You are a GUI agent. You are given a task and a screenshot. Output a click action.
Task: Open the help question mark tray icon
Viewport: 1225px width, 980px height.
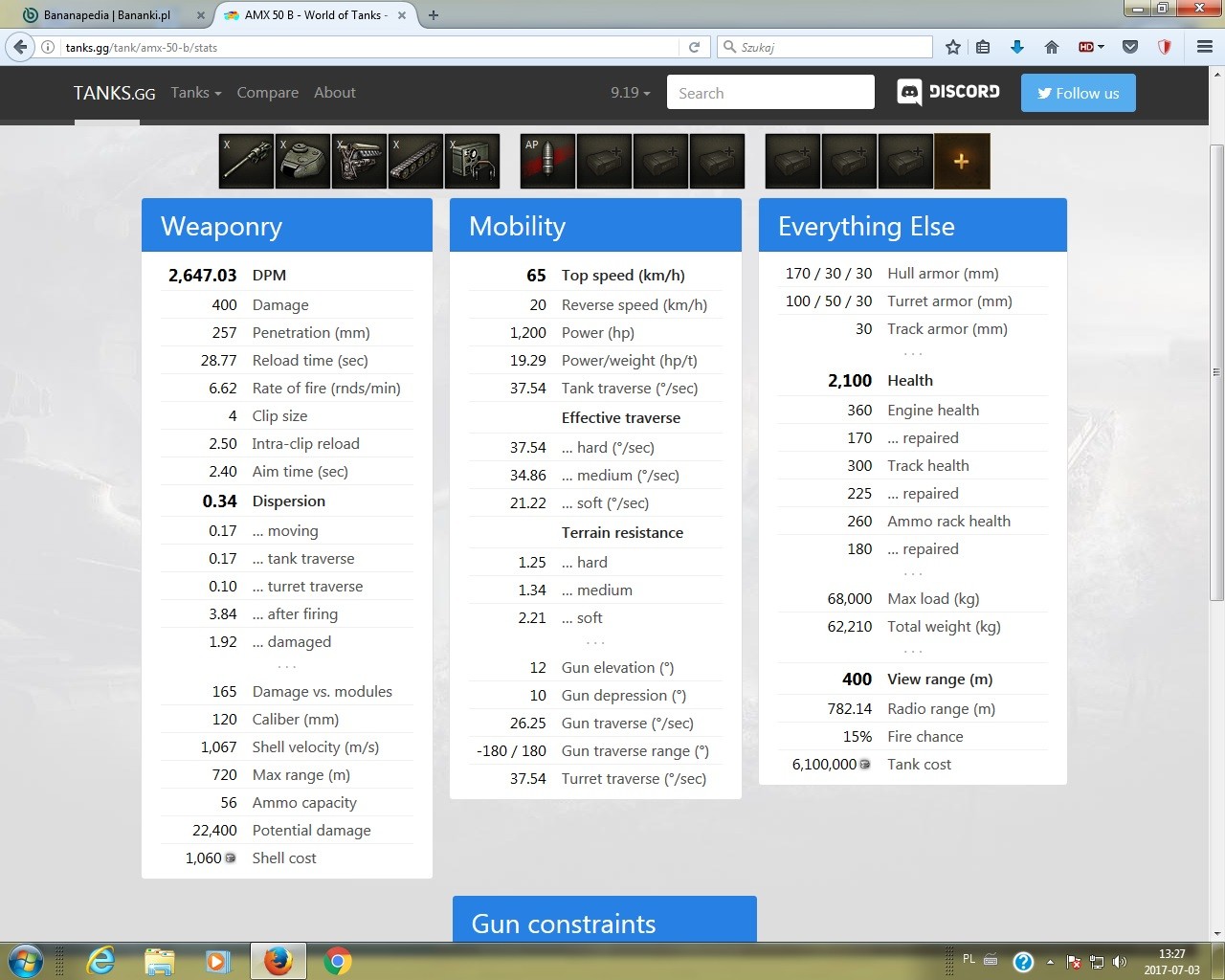1023,962
